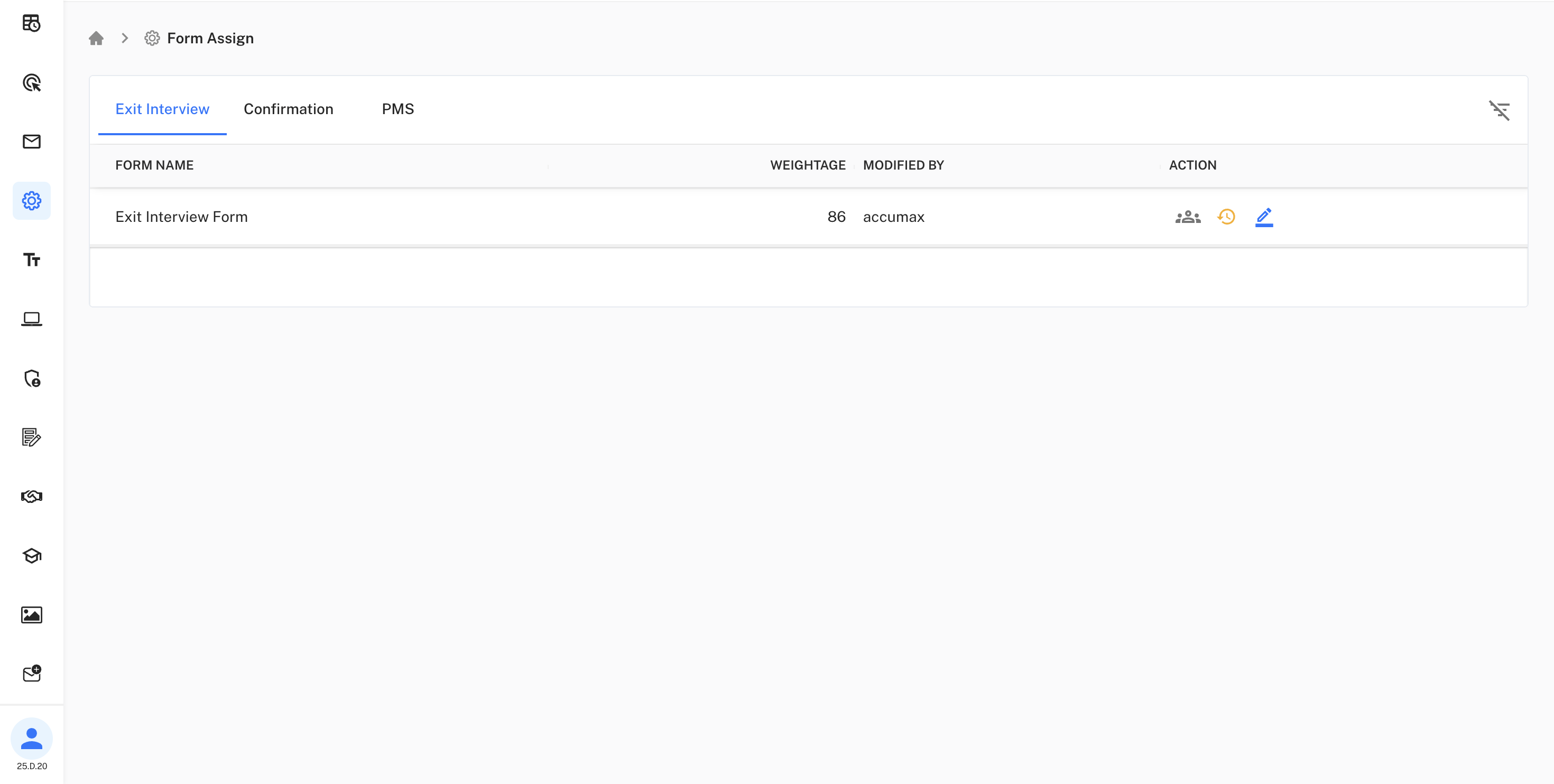Screen dimensions: 1554x784
Task: Click the handshake icon in the sidebar
Action: [31, 496]
